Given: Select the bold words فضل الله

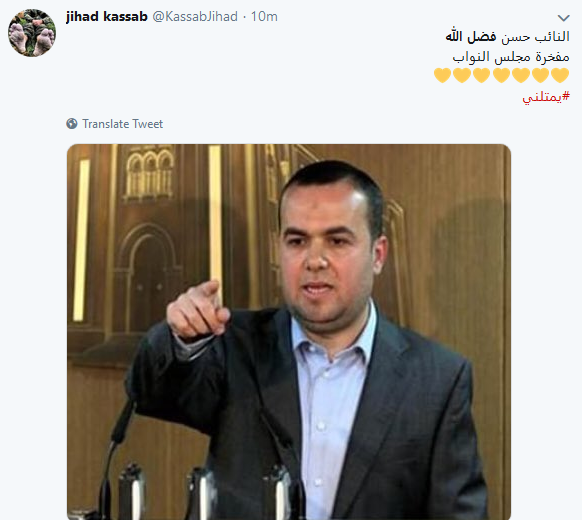Looking at the screenshot, I should coord(471,36).
